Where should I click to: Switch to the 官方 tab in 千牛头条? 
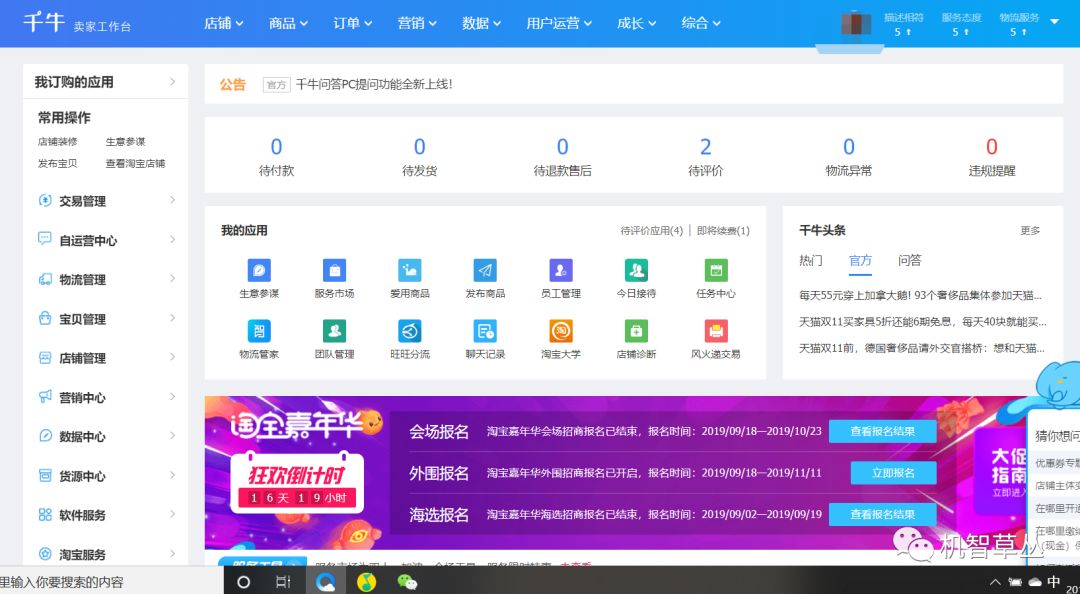tap(860, 260)
